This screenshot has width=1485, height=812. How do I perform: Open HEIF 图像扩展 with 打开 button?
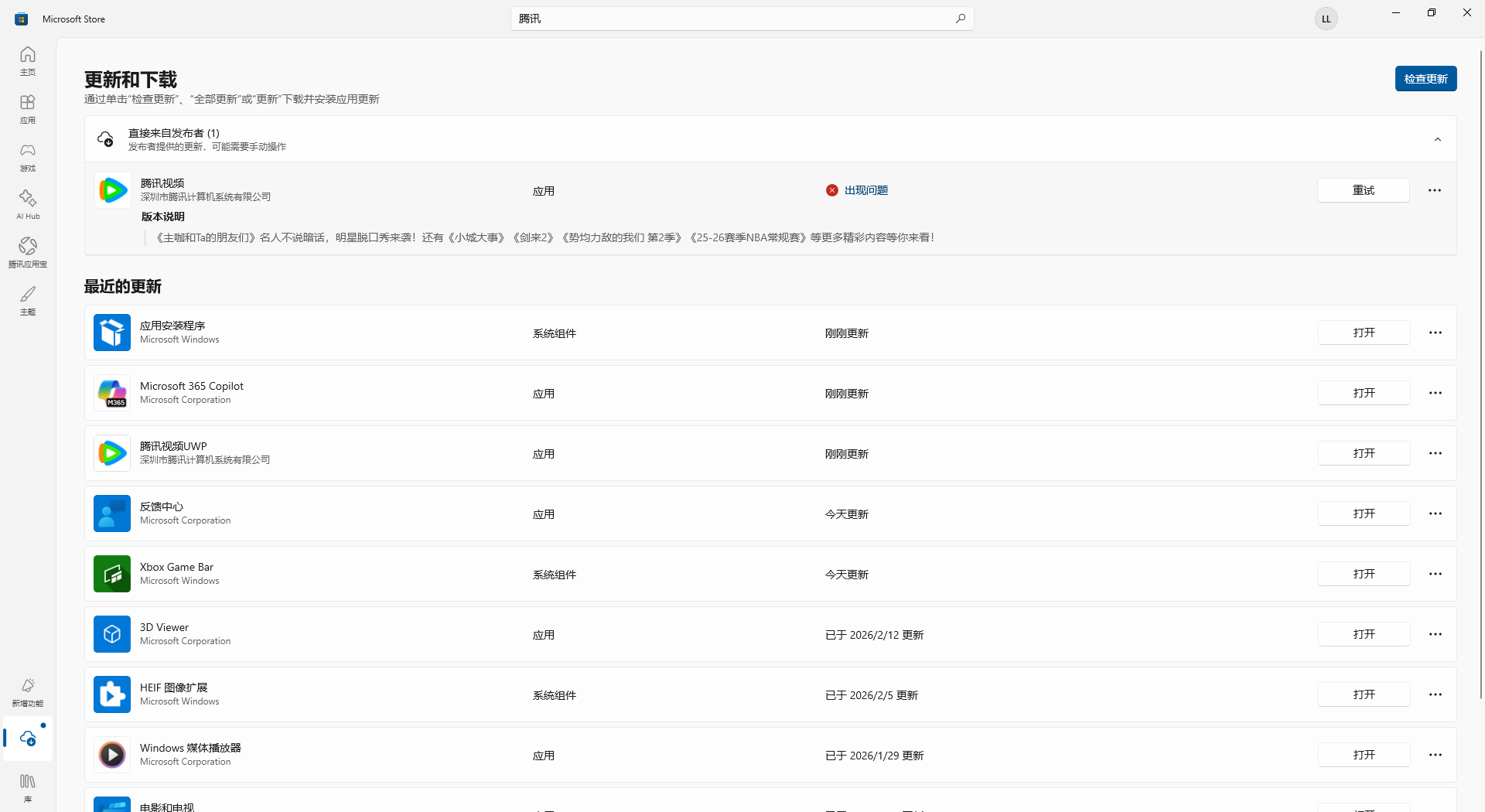coord(1364,694)
